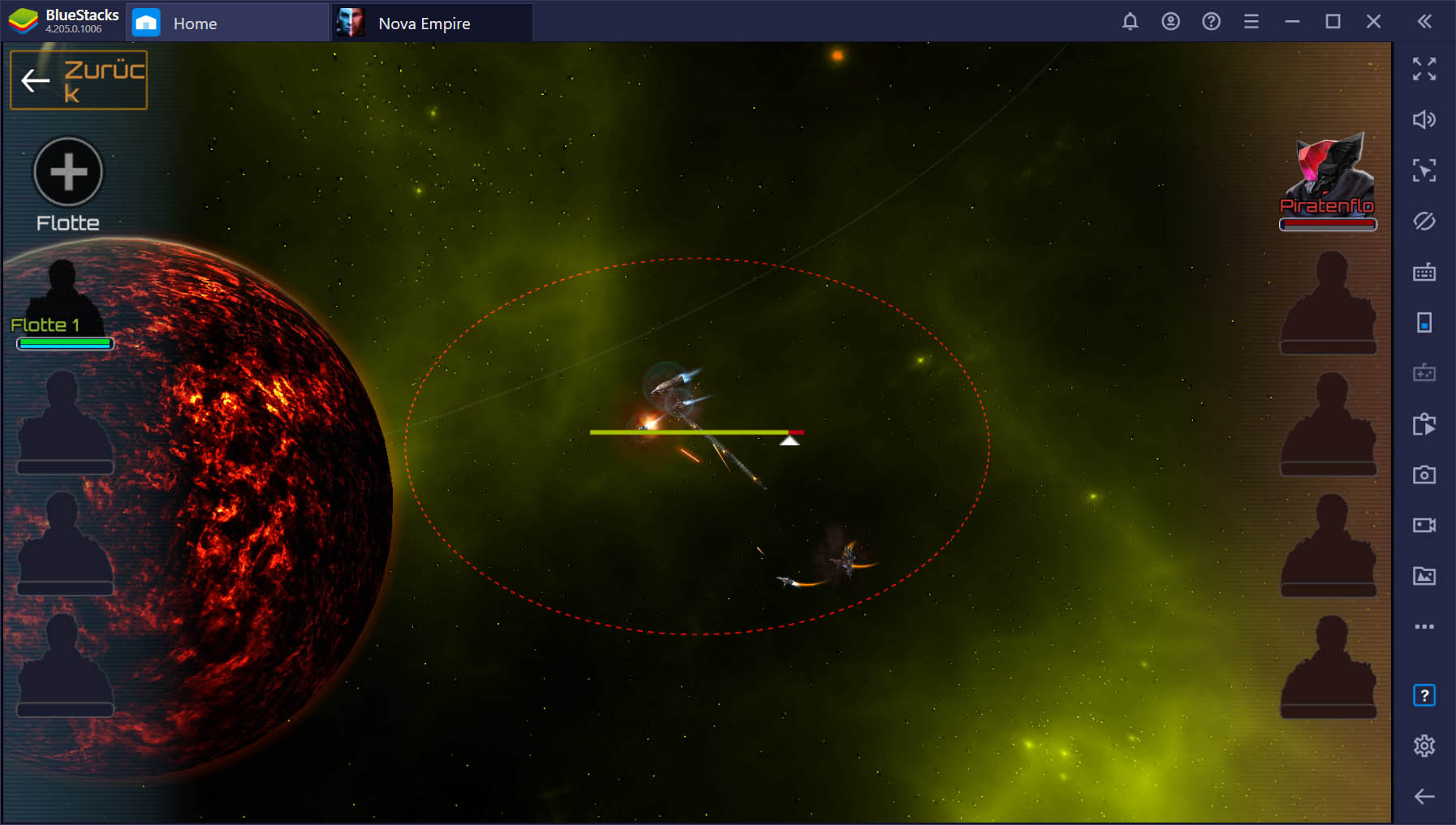Add a new fleet with the plus icon
The image size is (1456, 825).
point(68,172)
